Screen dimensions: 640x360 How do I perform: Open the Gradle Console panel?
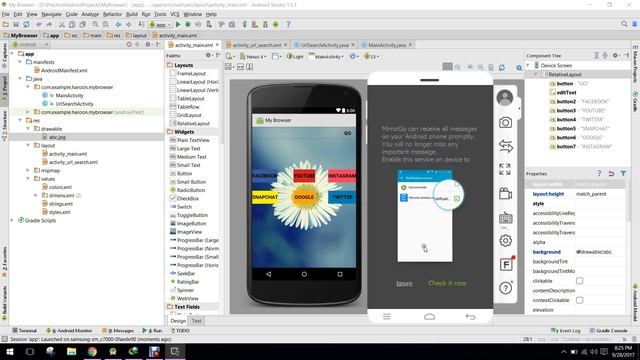click(x=608, y=331)
